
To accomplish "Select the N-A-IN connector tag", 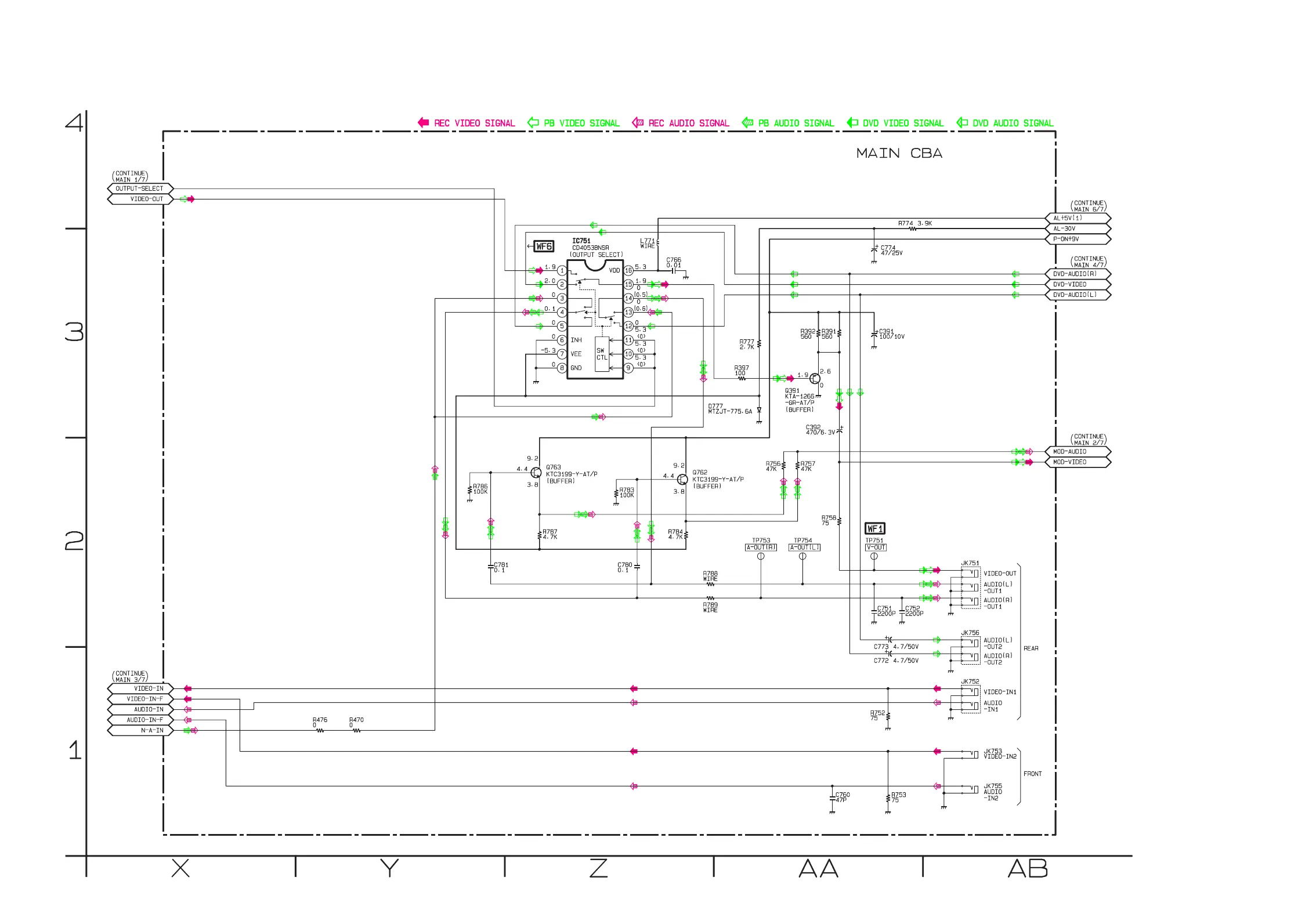I will tap(140, 730).
